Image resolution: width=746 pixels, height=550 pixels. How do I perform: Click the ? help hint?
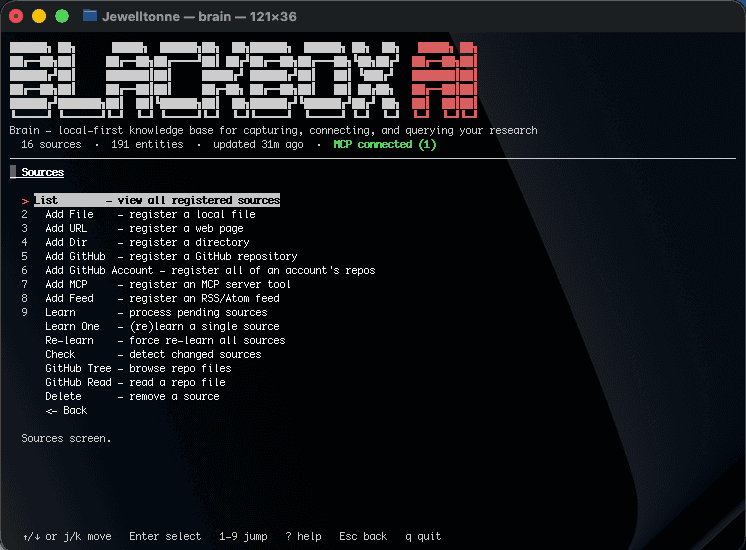click(303, 536)
